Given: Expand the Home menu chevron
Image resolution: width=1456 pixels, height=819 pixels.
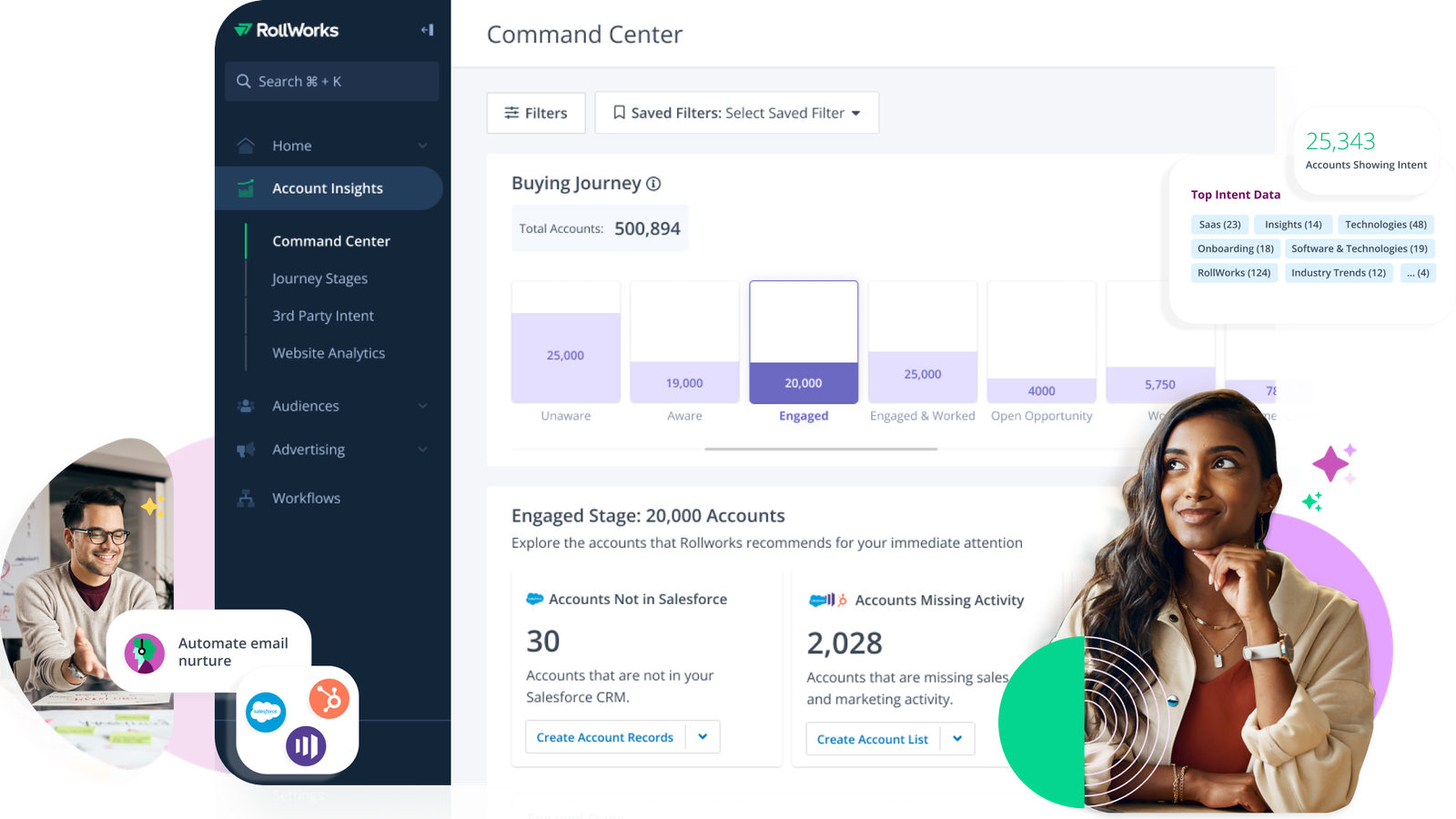Looking at the screenshot, I should coord(422,146).
